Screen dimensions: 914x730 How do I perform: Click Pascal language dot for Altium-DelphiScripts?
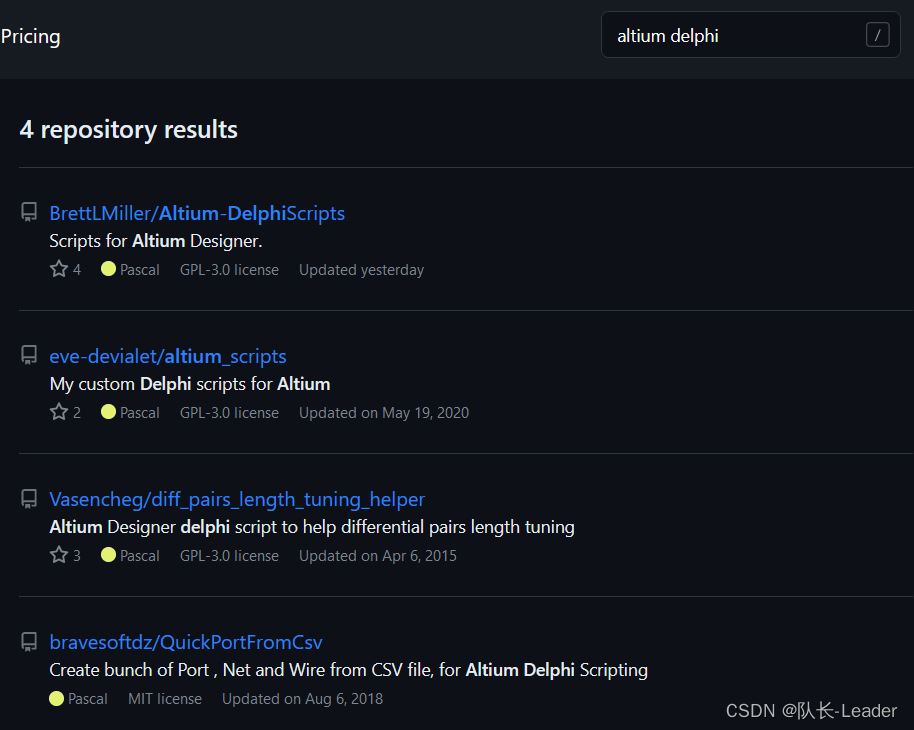[108, 269]
